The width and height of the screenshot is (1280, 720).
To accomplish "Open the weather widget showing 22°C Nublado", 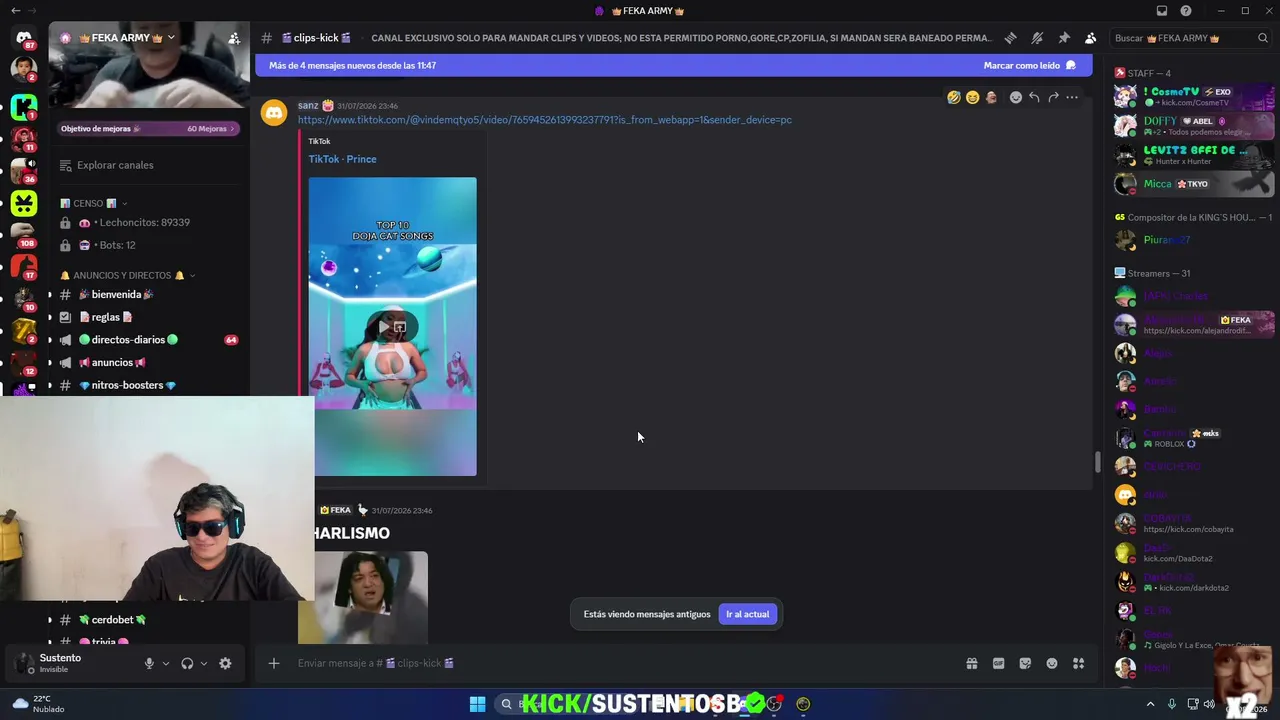I will [x=38, y=704].
